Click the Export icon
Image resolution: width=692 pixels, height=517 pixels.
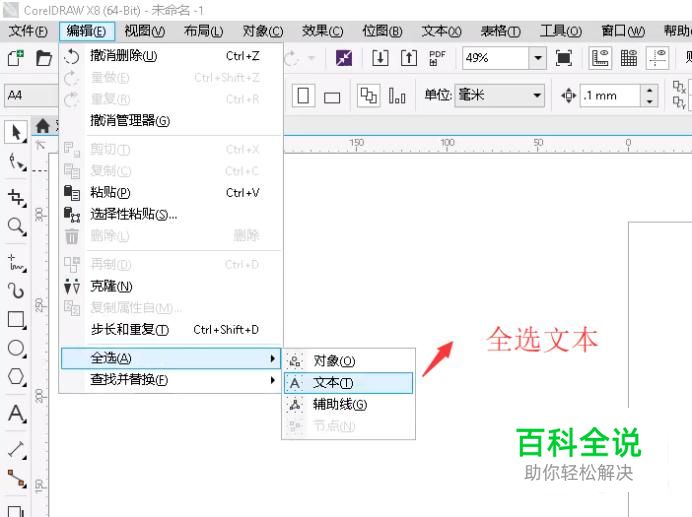(x=409, y=58)
